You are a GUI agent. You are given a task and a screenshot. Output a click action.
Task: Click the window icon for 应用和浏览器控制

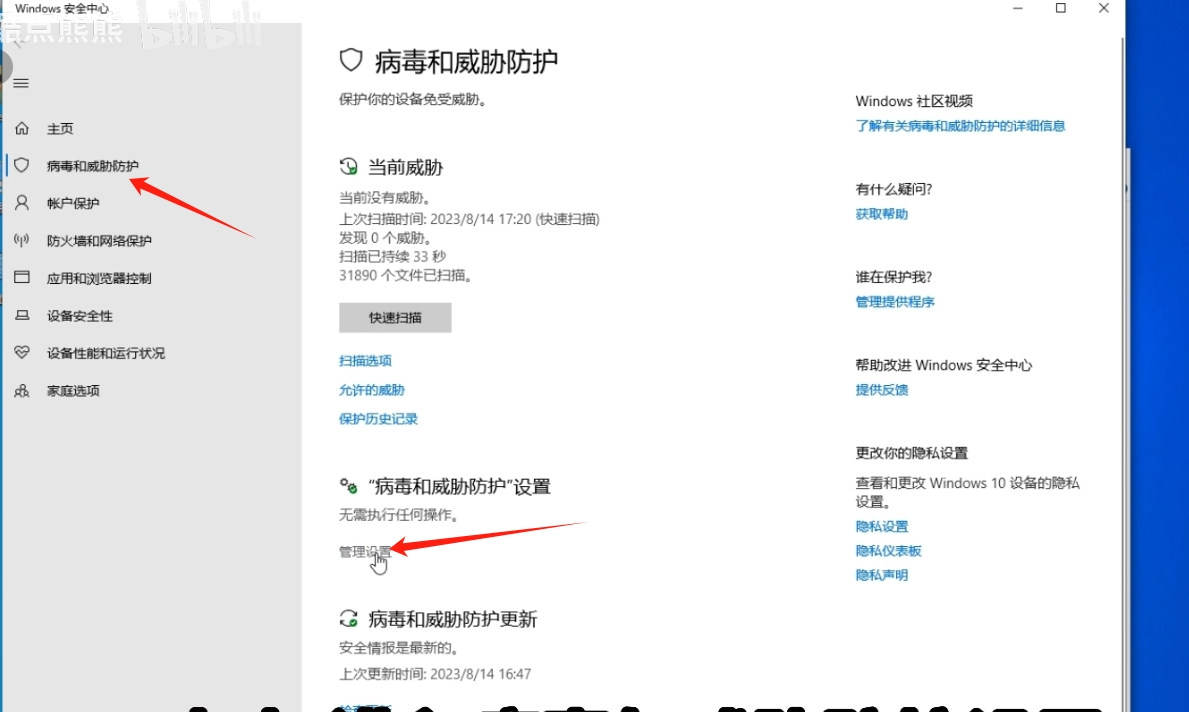pos(22,278)
